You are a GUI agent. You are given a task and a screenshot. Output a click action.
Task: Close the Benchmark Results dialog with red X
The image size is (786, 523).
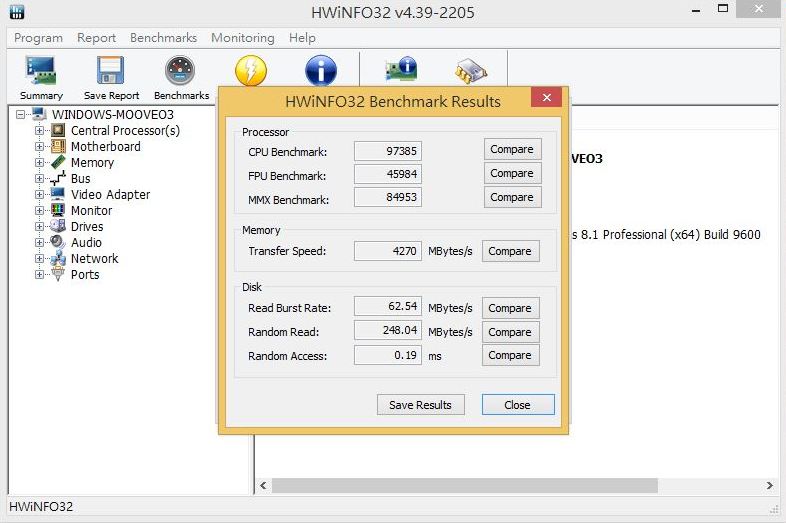tap(546, 97)
